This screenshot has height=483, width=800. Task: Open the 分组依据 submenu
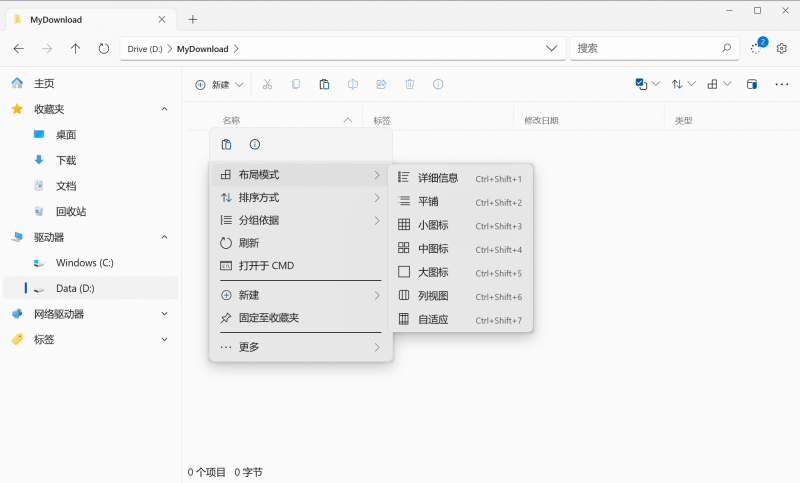(301, 220)
